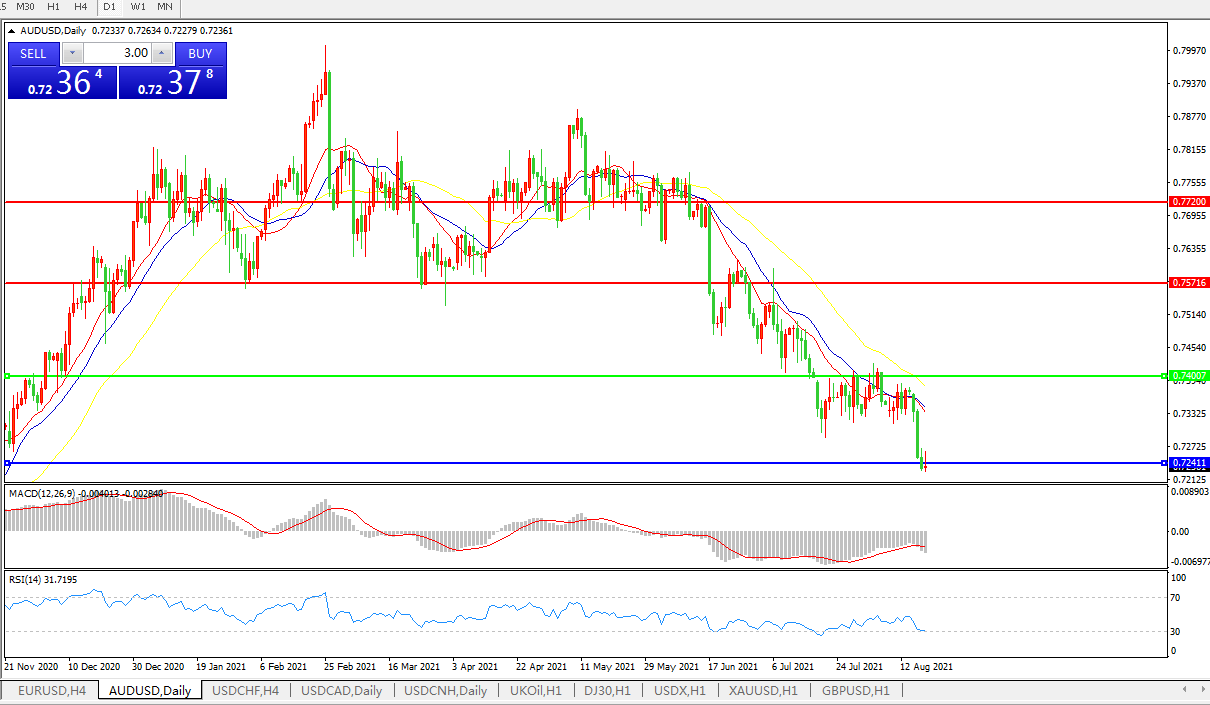Image resolution: width=1210 pixels, height=705 pixels.
Task: Switch to W1 timeframe
Action: 138,6
